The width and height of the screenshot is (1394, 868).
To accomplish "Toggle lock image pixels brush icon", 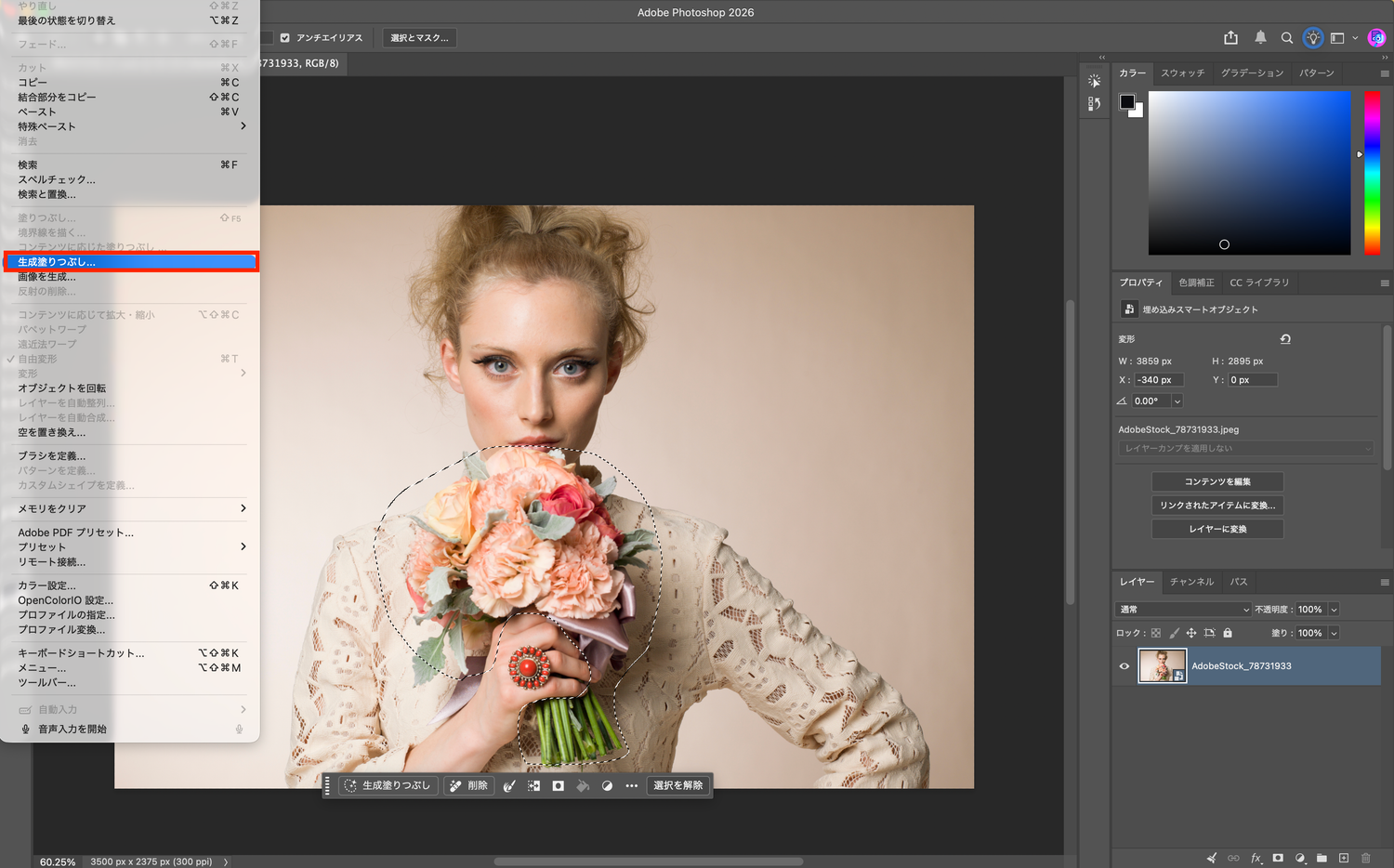I will (1174, 633).
